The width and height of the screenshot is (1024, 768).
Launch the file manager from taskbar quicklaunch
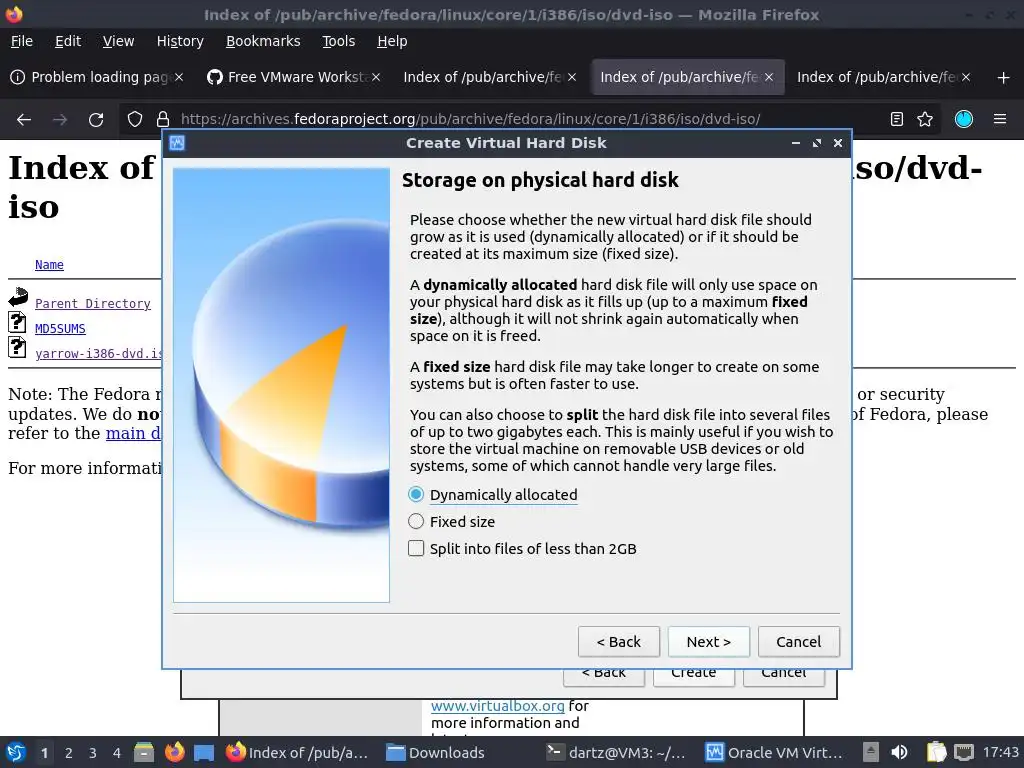[144, 752]
